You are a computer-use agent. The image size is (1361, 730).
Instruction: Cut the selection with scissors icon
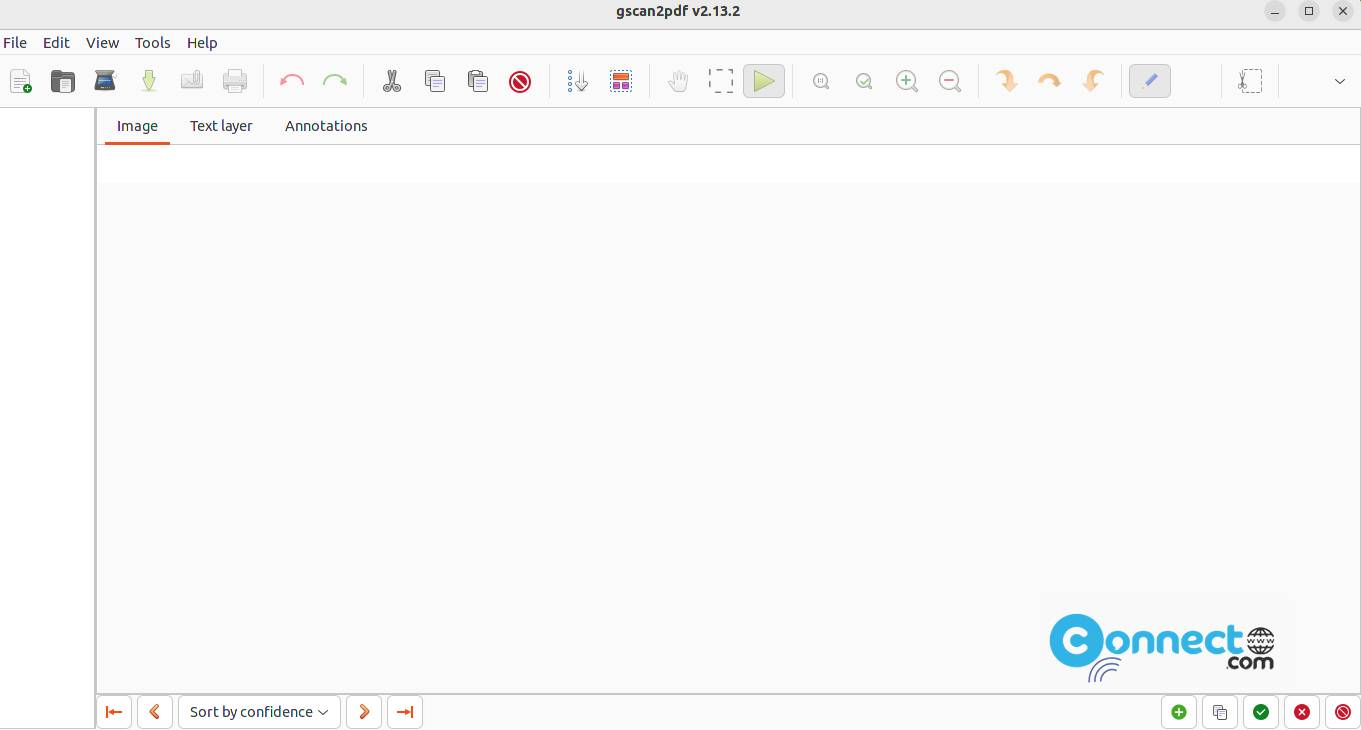[392, 81]
